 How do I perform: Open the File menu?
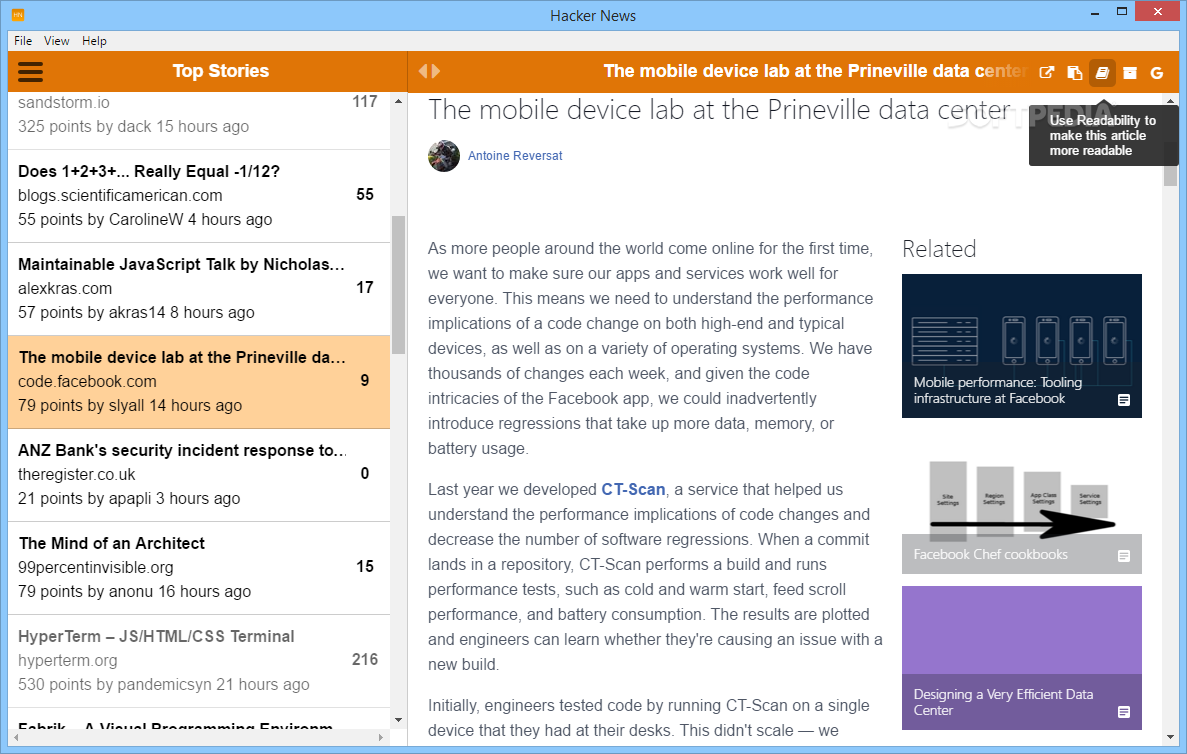pyautogui.click(x=23, y=41)
